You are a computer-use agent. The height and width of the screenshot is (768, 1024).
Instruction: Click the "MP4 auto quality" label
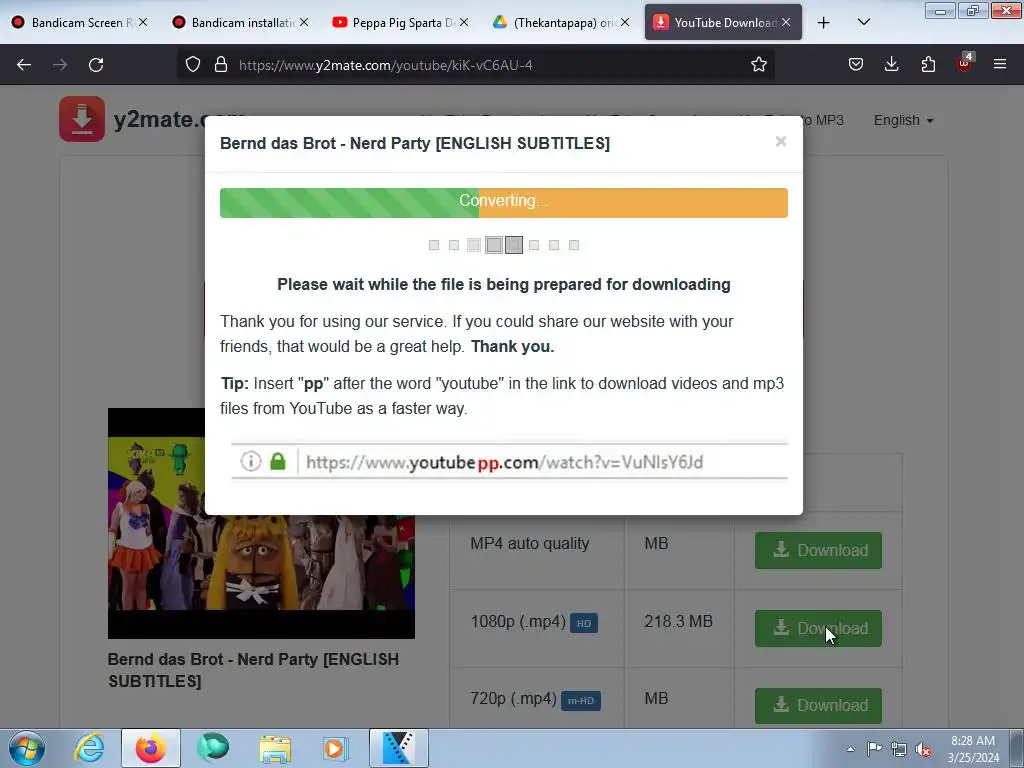(530, 543)
